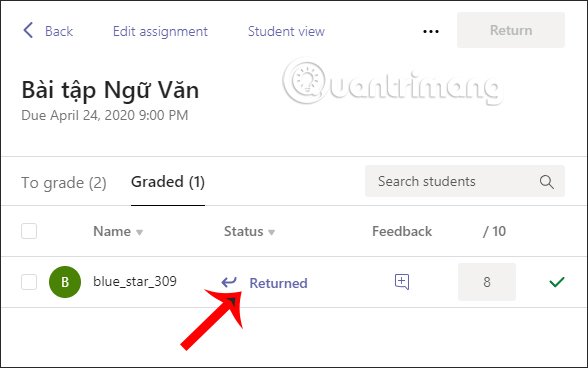Click the Search students field
This screenshot has width=588, height=368.
point(465,181)
